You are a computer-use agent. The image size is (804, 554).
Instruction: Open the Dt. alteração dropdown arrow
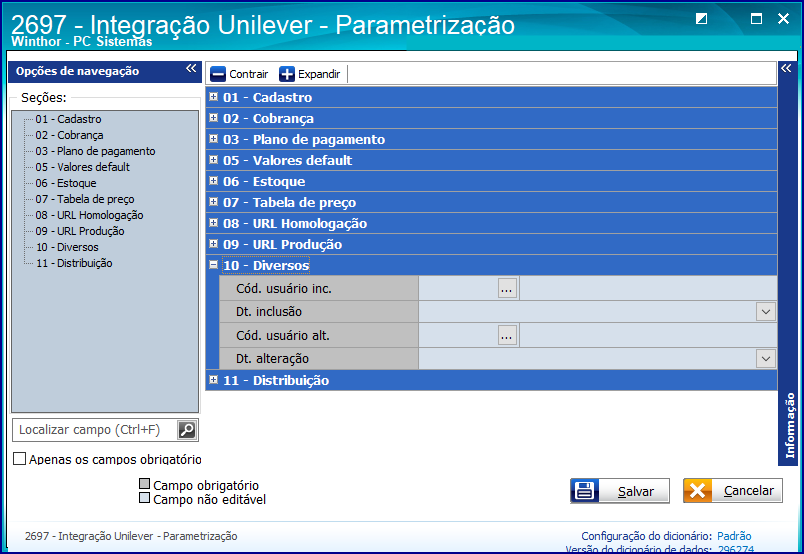tap(766, 359)
